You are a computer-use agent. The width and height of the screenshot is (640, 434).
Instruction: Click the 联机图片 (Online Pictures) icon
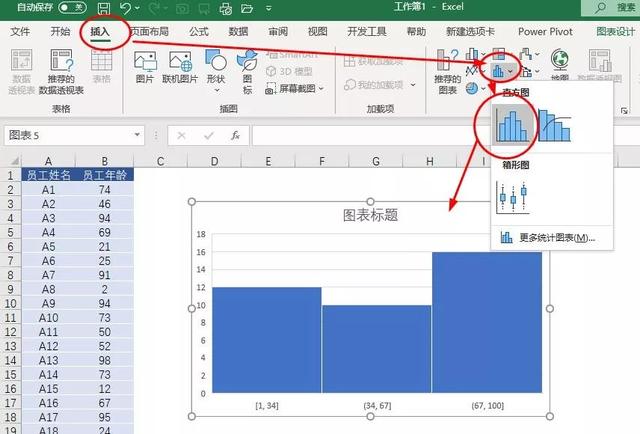click(x=180, y=67)
